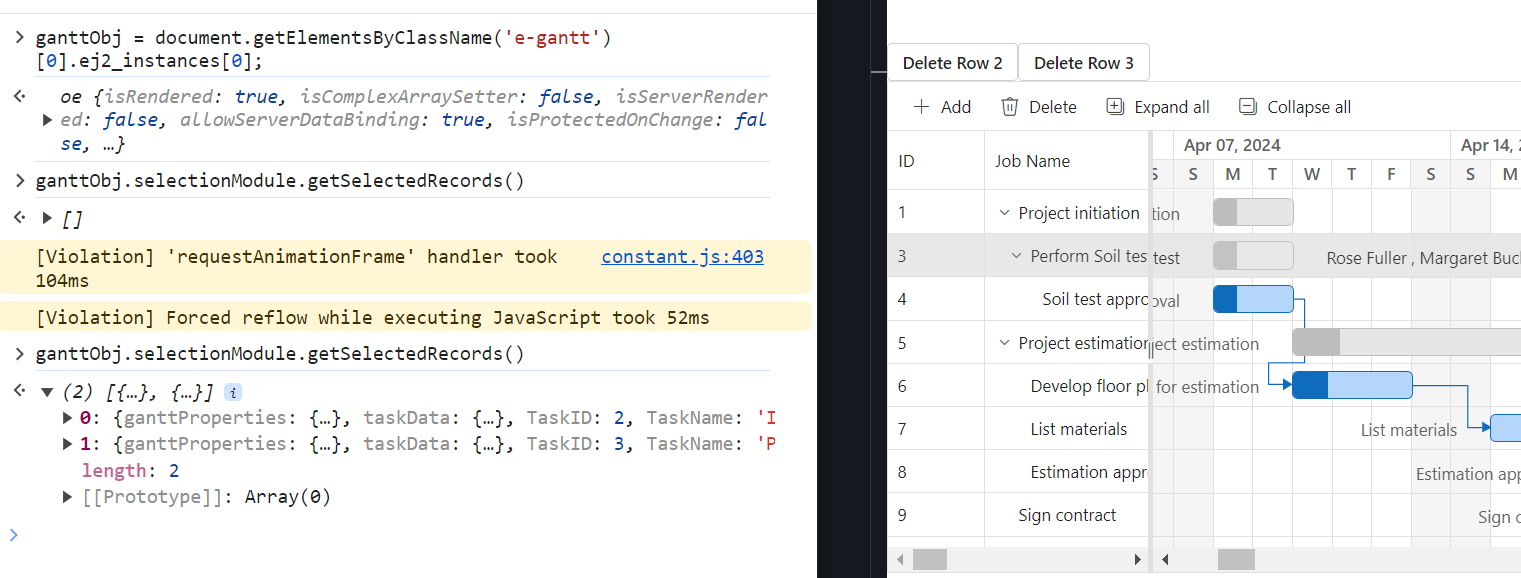Click the Project estimation gray parent taskbar

(x=1406, y=342)
